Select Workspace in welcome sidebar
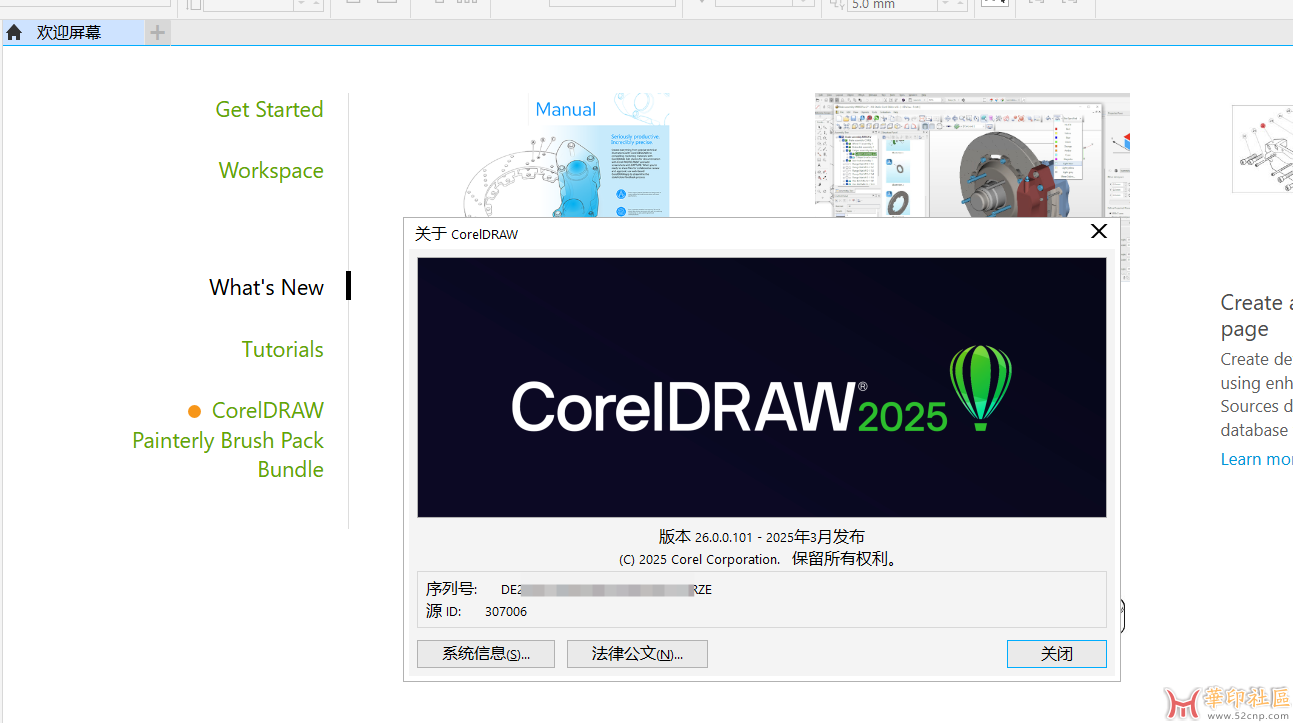1293x723 pixels. [x=271, y=171]
